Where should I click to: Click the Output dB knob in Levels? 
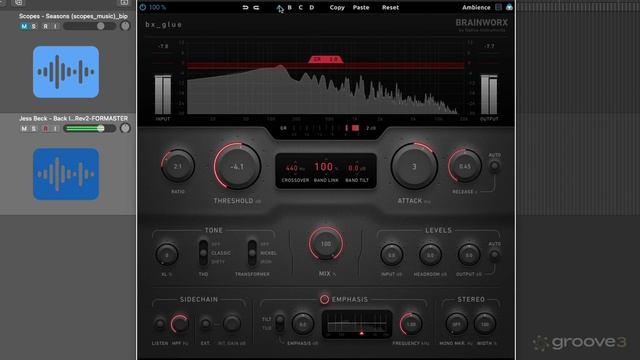click(x=469, y=255)
